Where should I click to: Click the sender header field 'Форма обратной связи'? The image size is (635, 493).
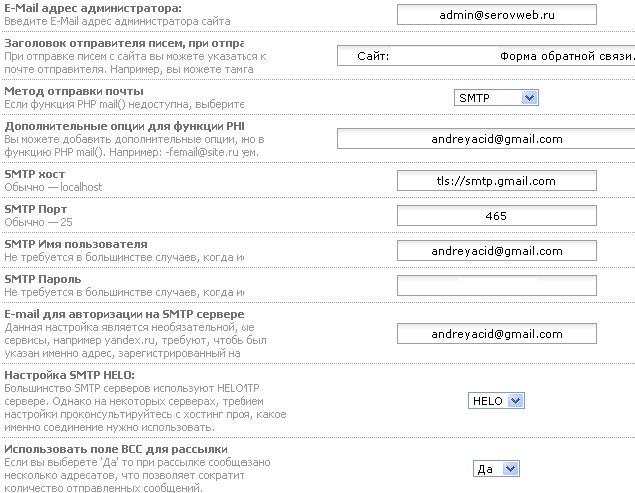pos(485,57)
